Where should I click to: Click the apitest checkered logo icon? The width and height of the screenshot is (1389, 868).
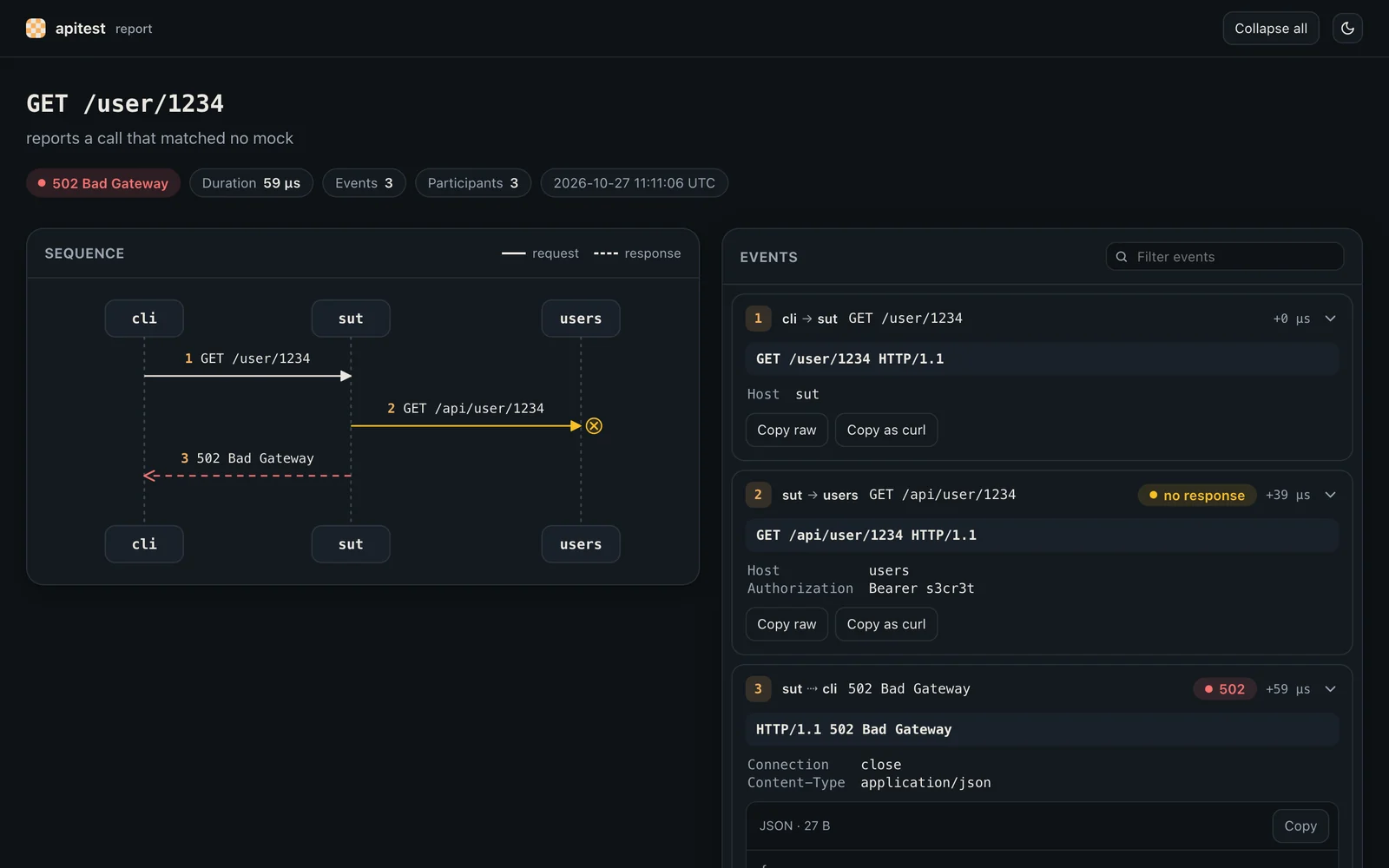pyautogui.click(x=36, y=29)
